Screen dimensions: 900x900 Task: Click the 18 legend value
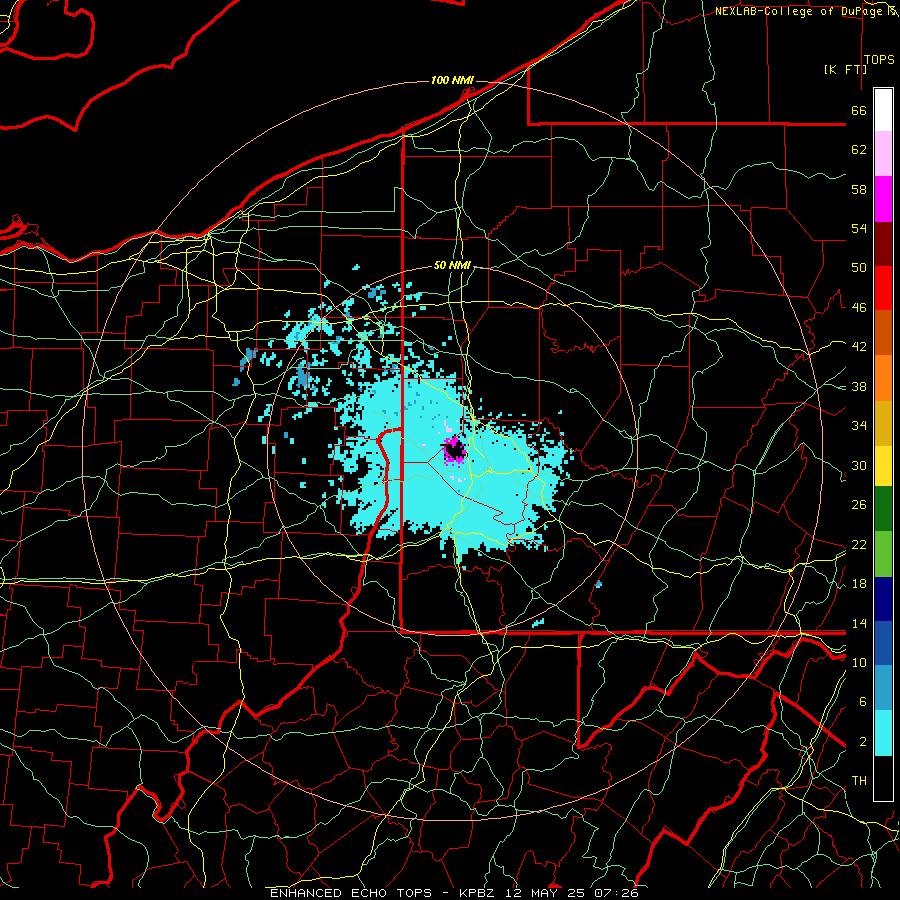click(859, 584)
